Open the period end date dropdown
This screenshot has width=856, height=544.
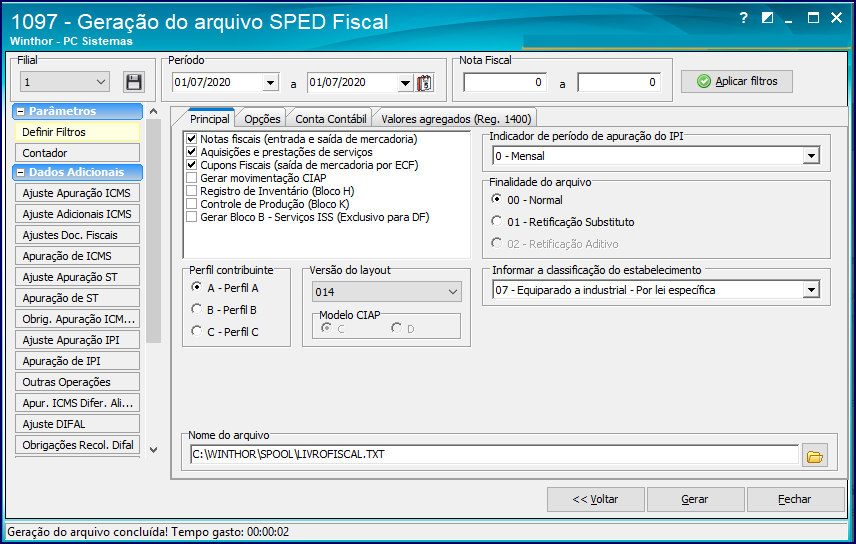pyautogui.click(x=405, y=82)
